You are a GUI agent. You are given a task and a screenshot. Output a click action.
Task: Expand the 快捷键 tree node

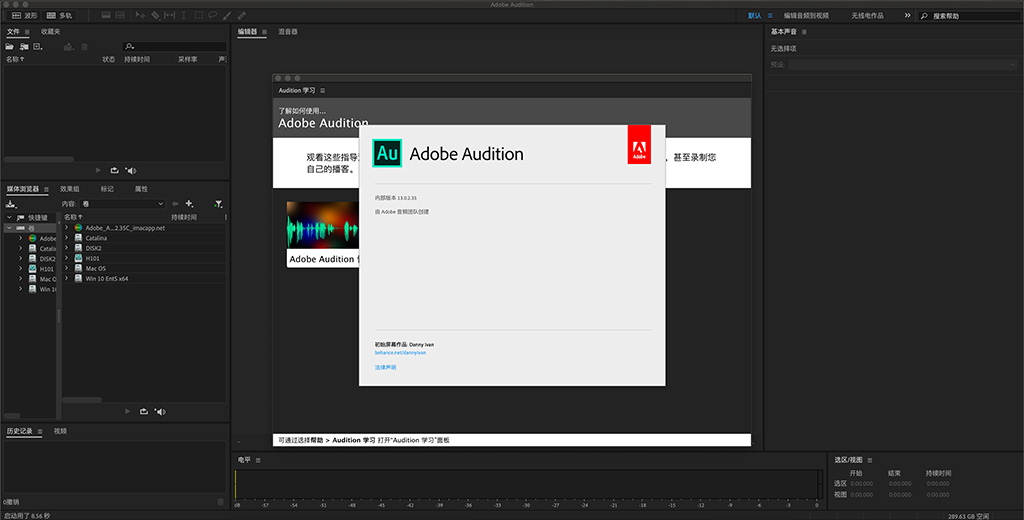10,218
